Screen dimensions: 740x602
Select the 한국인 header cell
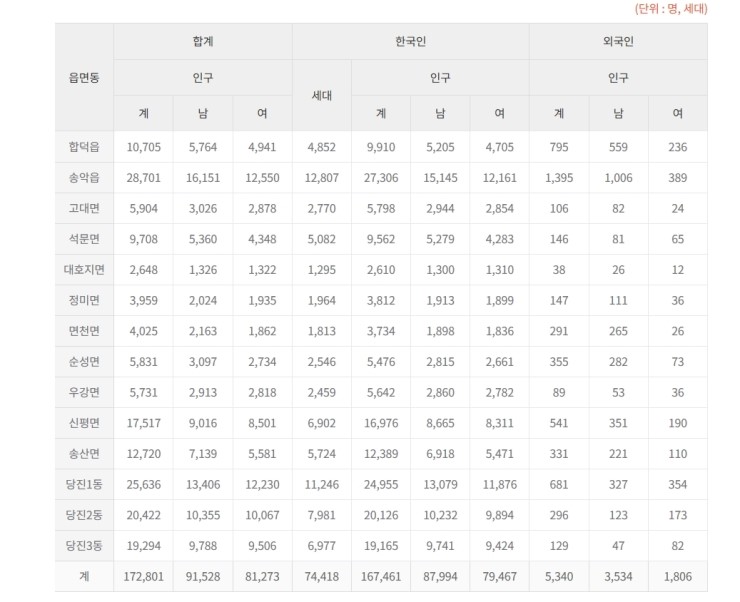coord(411,42)
